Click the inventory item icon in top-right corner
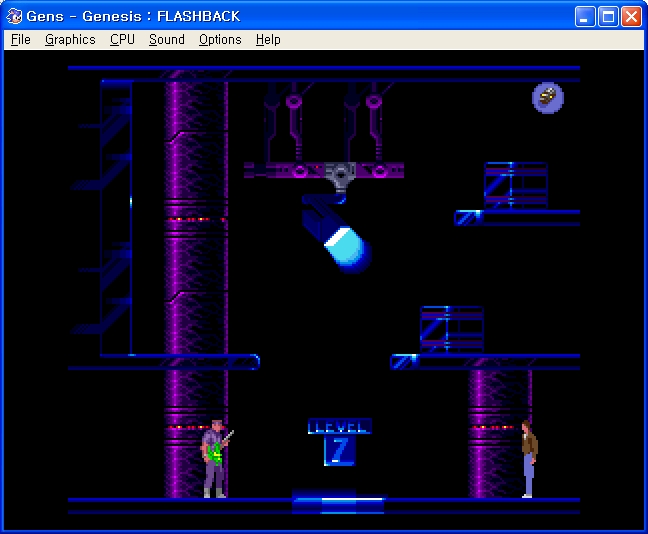 (x=547, y=97)
